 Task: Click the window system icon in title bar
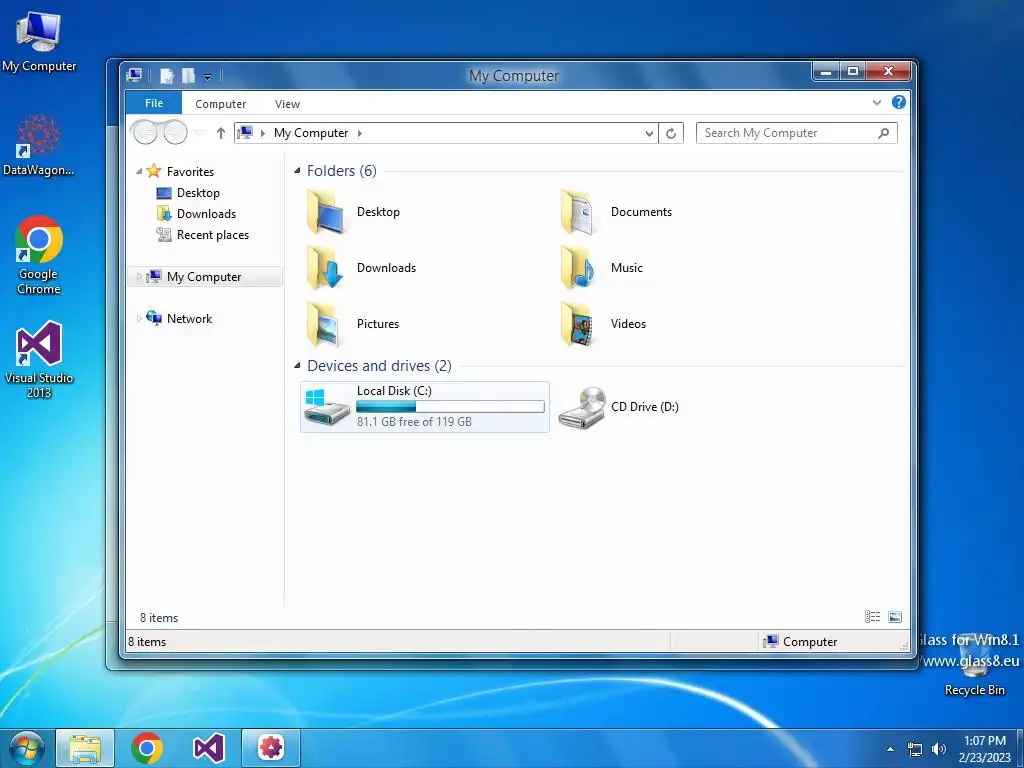pos(135,76)
